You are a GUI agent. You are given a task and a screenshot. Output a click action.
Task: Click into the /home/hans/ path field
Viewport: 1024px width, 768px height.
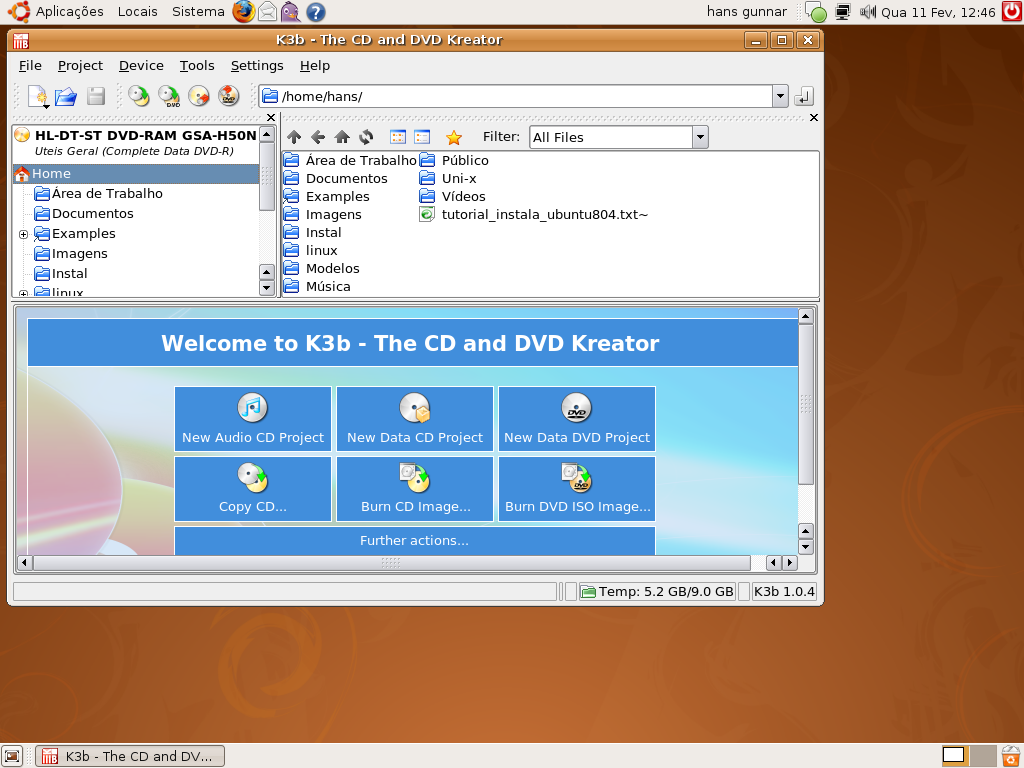(516, 97)
